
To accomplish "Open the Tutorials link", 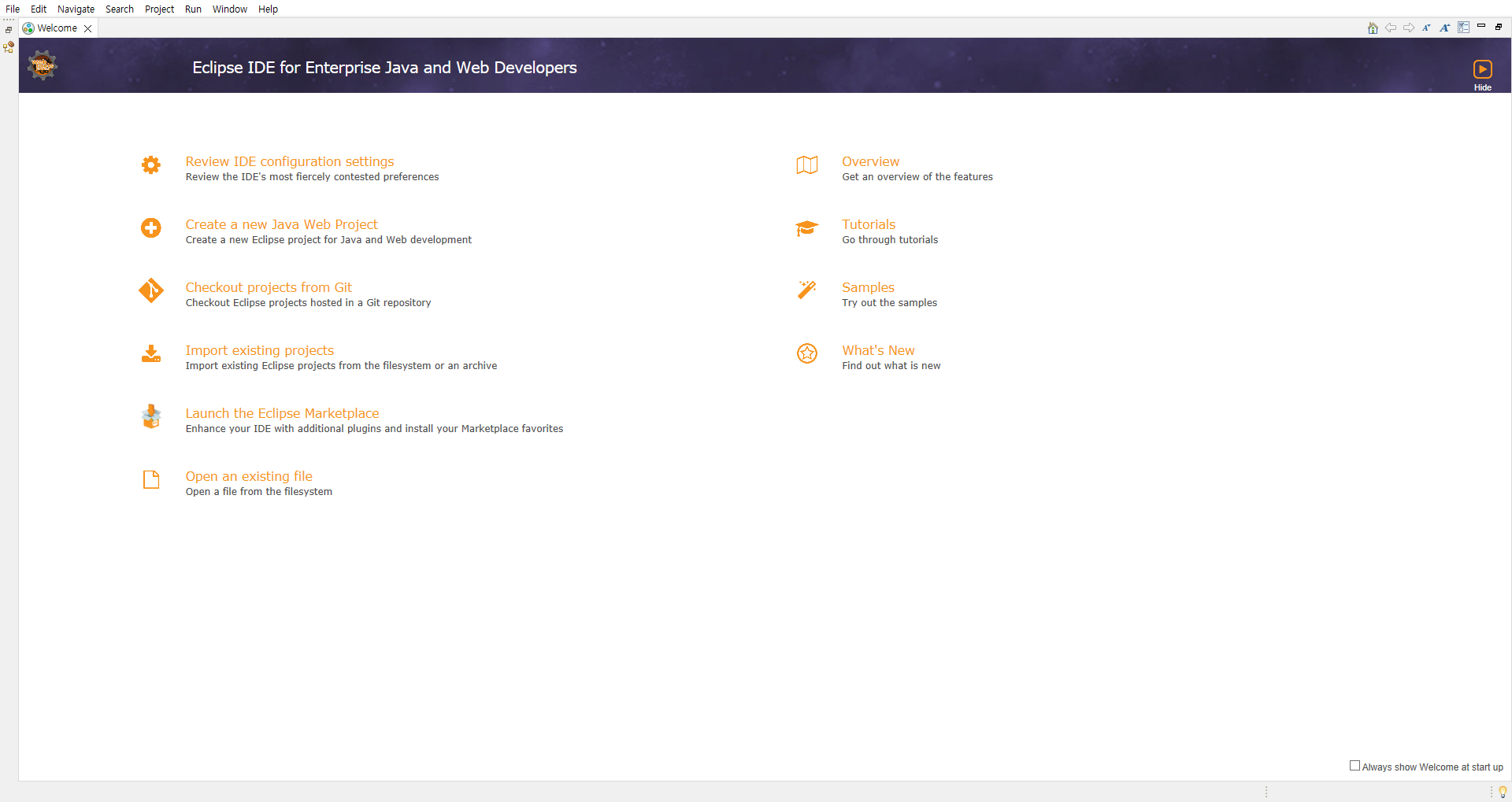I will click(x=869, y=224).
